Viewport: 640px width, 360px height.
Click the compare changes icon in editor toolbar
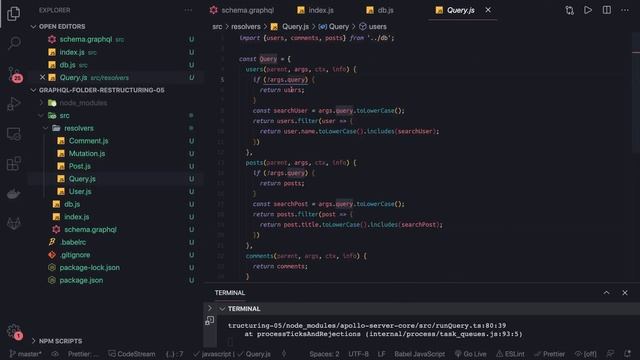point(569,10)
